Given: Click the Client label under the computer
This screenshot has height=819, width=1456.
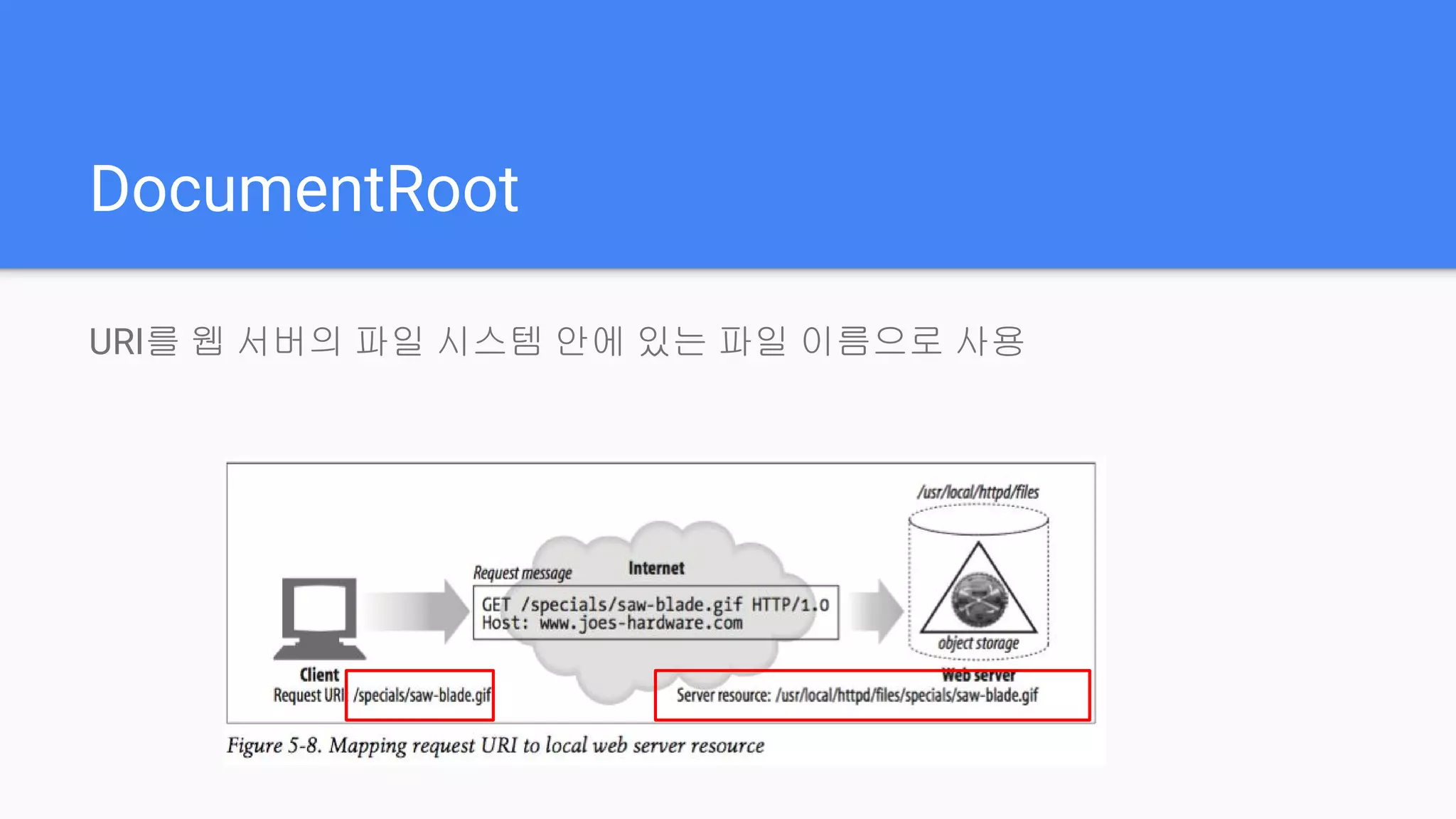Looking at the screenshot, I should pyautogui.click(x=319, y=675).
